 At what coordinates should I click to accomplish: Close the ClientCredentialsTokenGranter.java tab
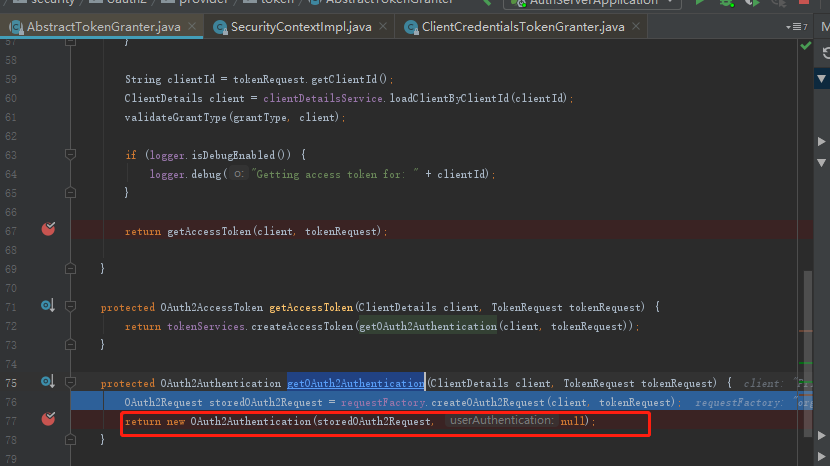tap(636, 26)
